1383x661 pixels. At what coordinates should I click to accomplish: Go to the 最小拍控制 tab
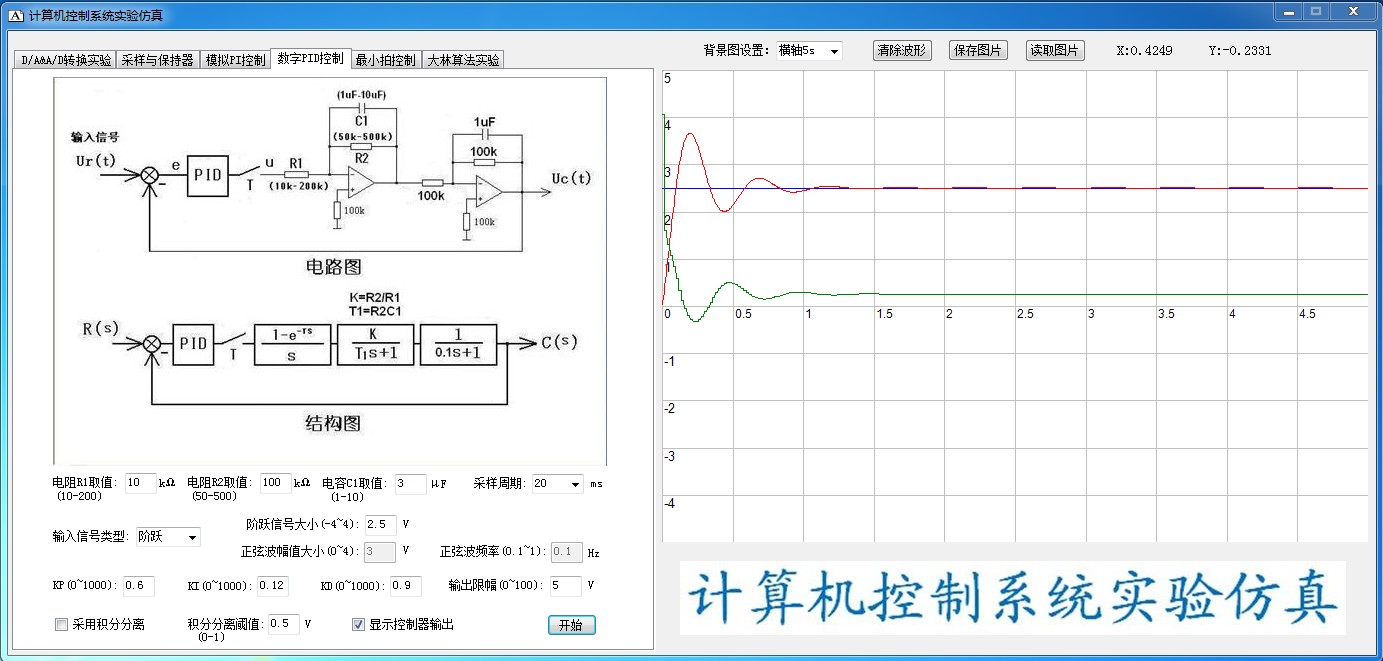tap(385, 60)
